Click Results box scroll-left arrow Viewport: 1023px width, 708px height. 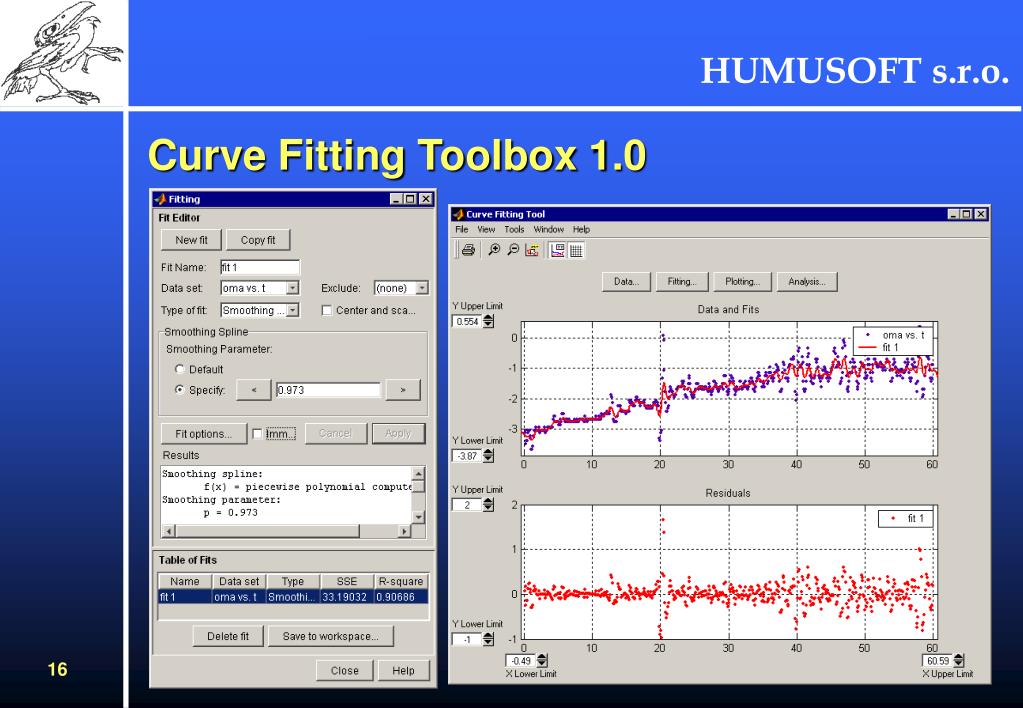[x=168, y=531]
